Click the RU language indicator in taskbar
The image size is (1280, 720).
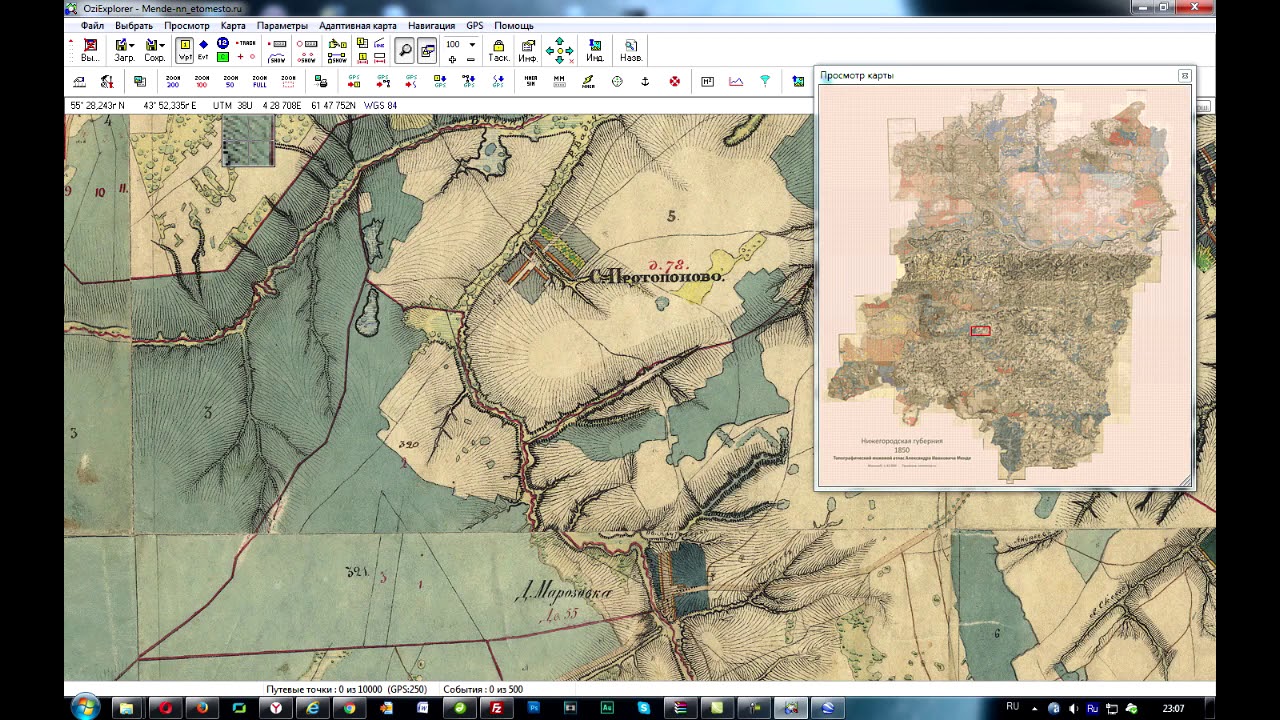(1013, 707)
